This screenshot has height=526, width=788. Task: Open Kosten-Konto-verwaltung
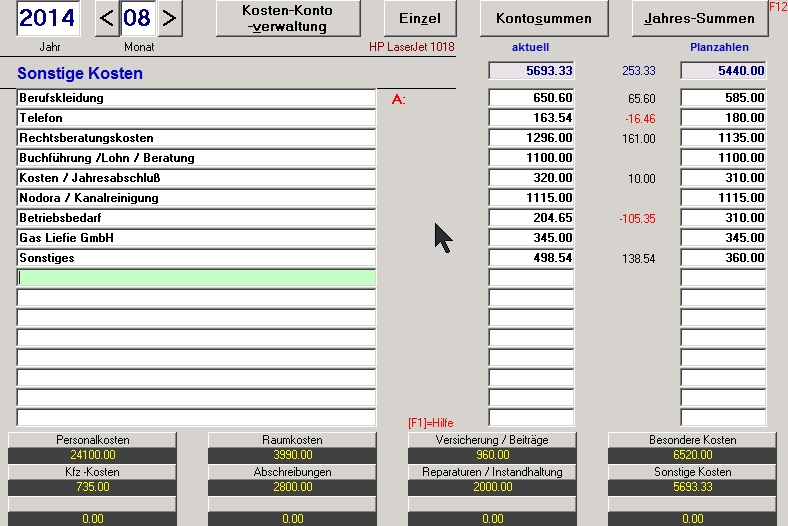tap(288, 18)
